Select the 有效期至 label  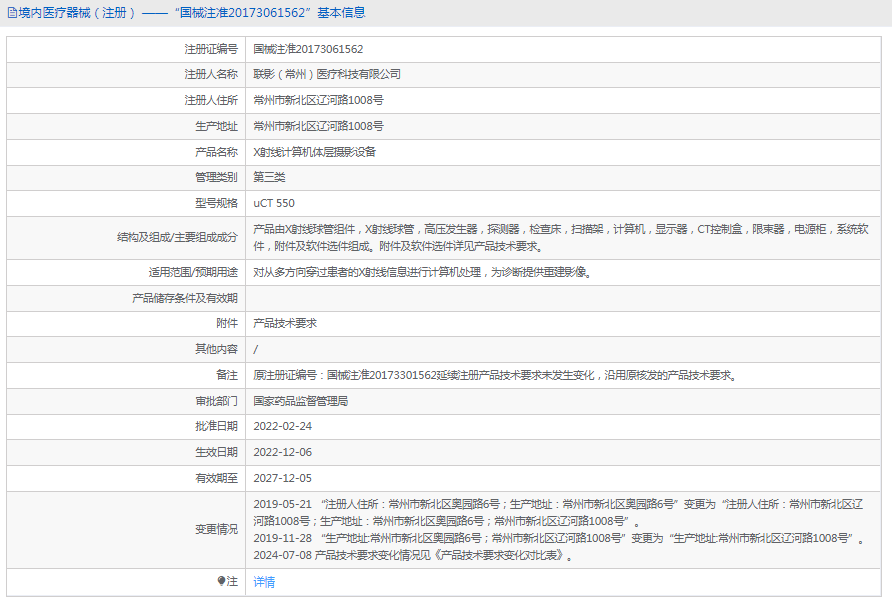pyautogui.click(x=216, y=478)
